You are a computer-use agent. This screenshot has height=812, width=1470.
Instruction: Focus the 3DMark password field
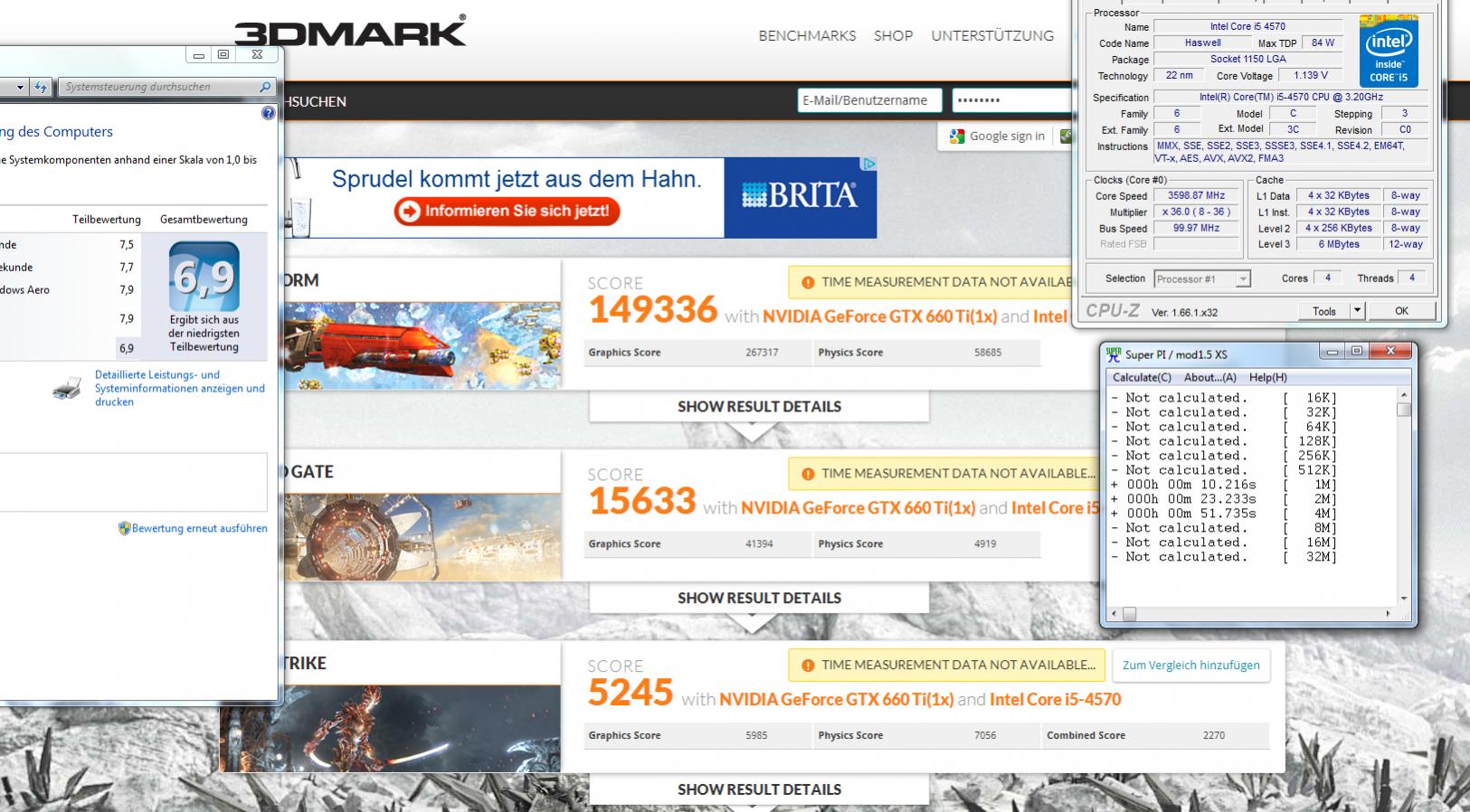1010,100
